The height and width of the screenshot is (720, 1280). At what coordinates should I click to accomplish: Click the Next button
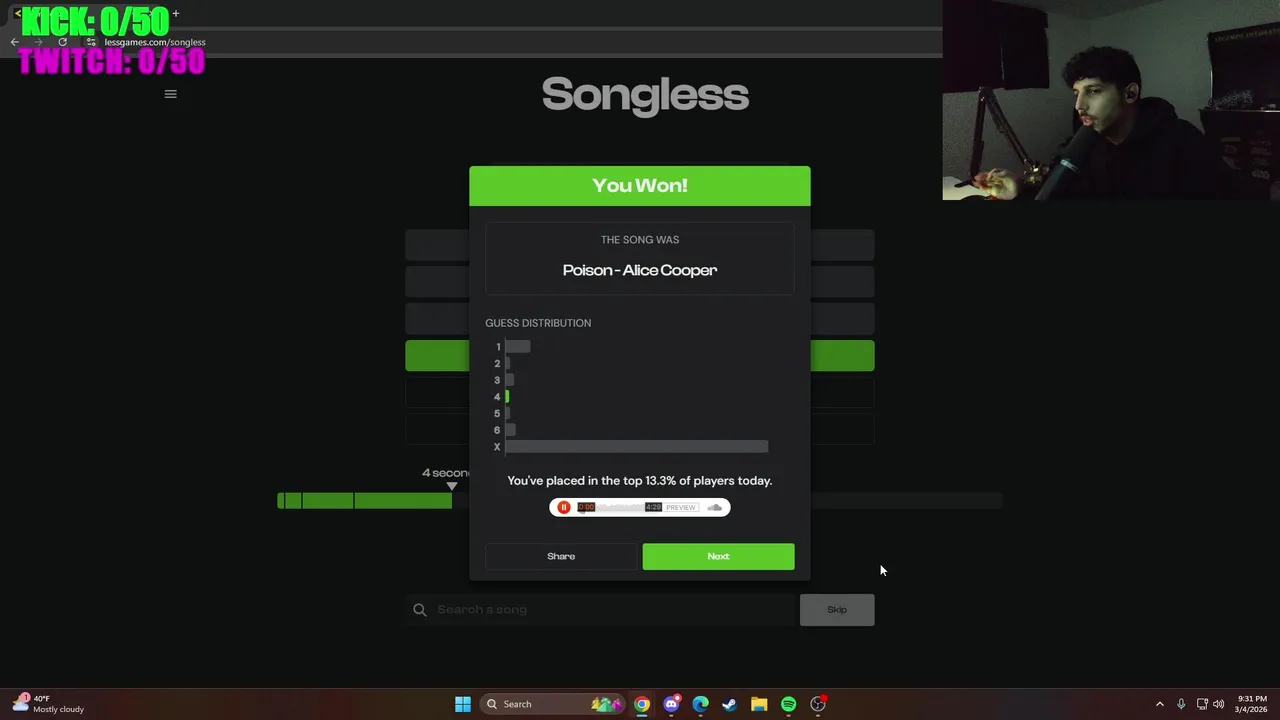(x=718, y=556)
